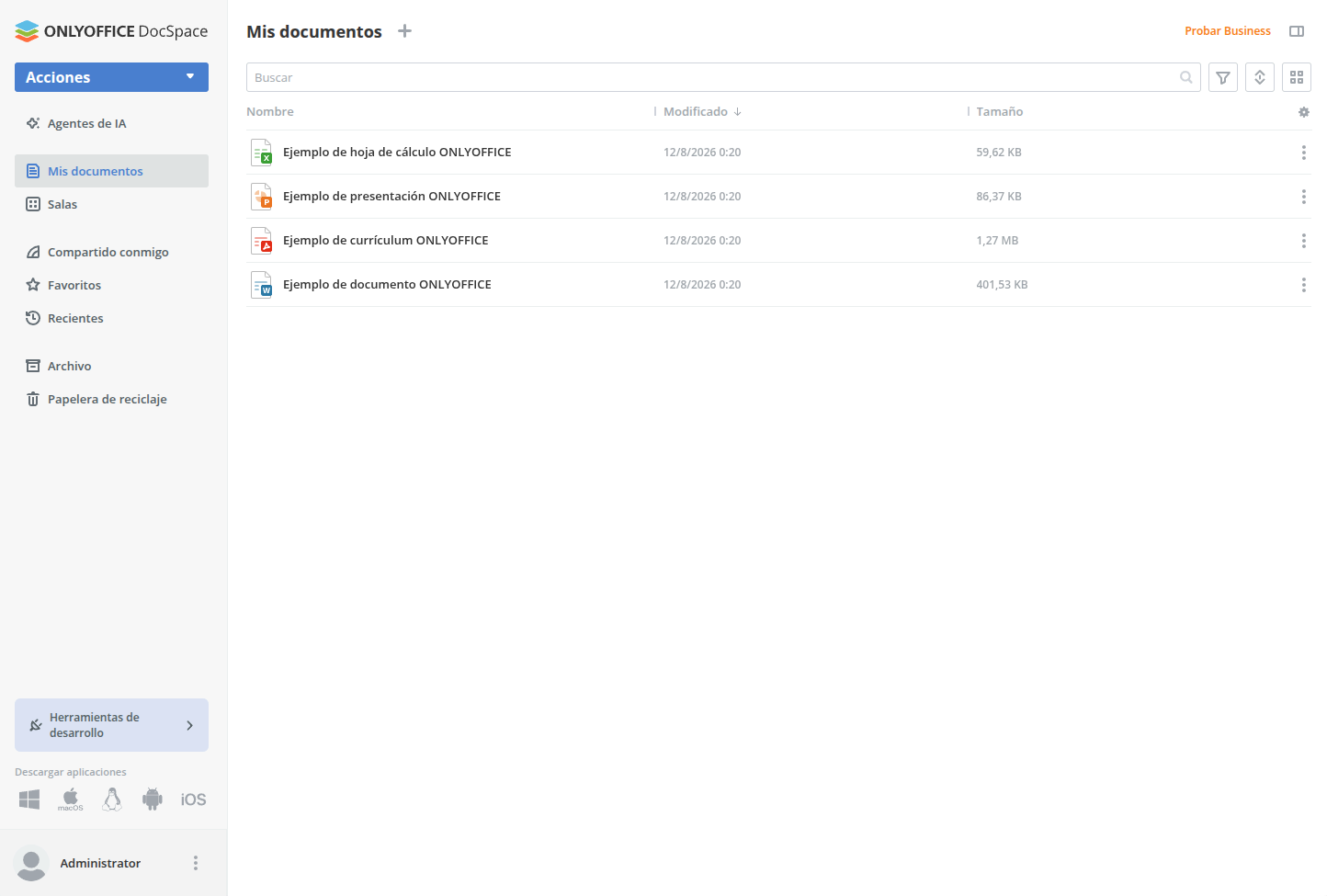The image size is (1327, 896).
Task: Click the 1,27 MB size value
Action: tap(997, 241)
